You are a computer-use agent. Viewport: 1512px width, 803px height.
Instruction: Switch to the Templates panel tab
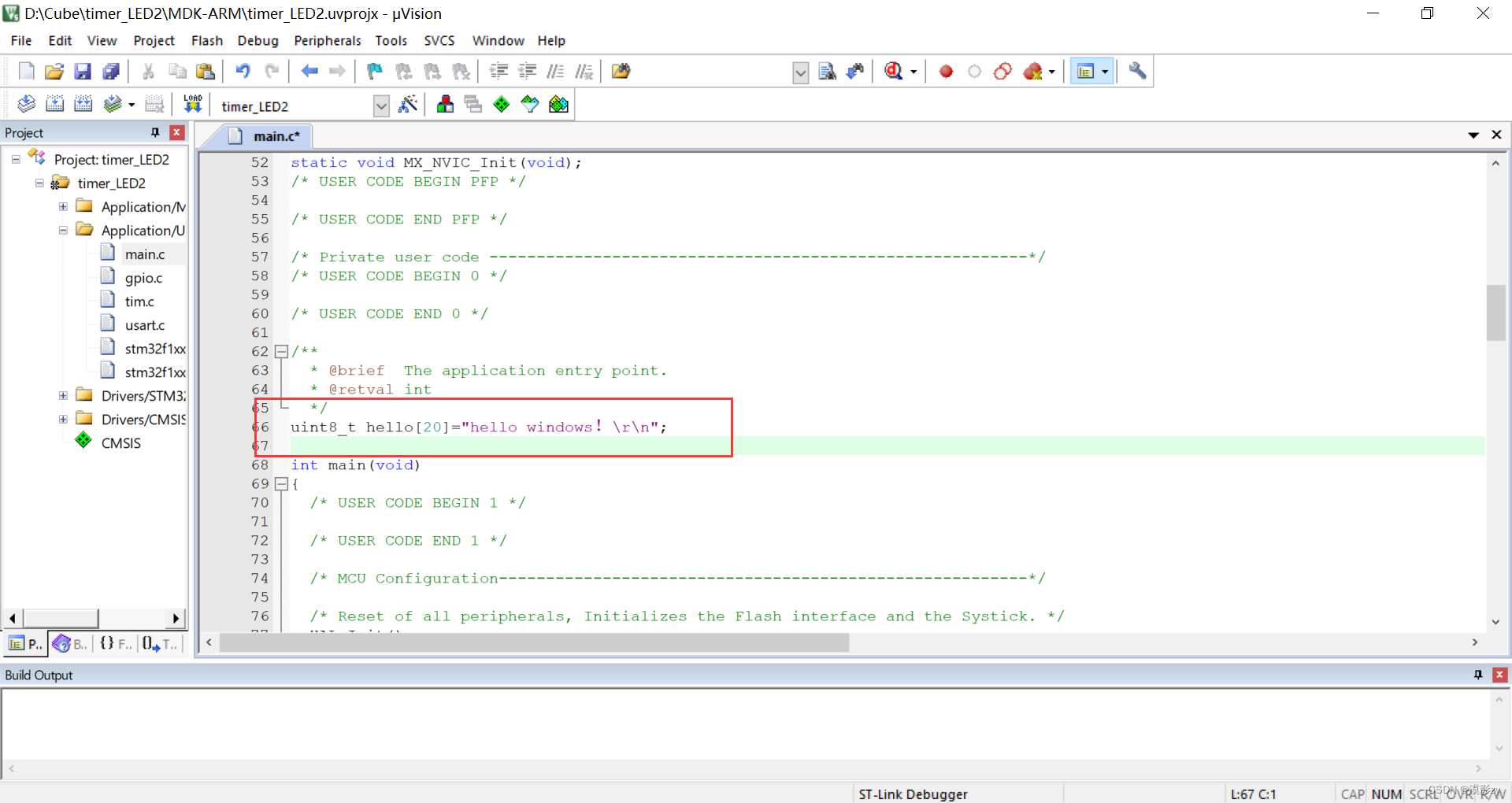coord(160,644)
